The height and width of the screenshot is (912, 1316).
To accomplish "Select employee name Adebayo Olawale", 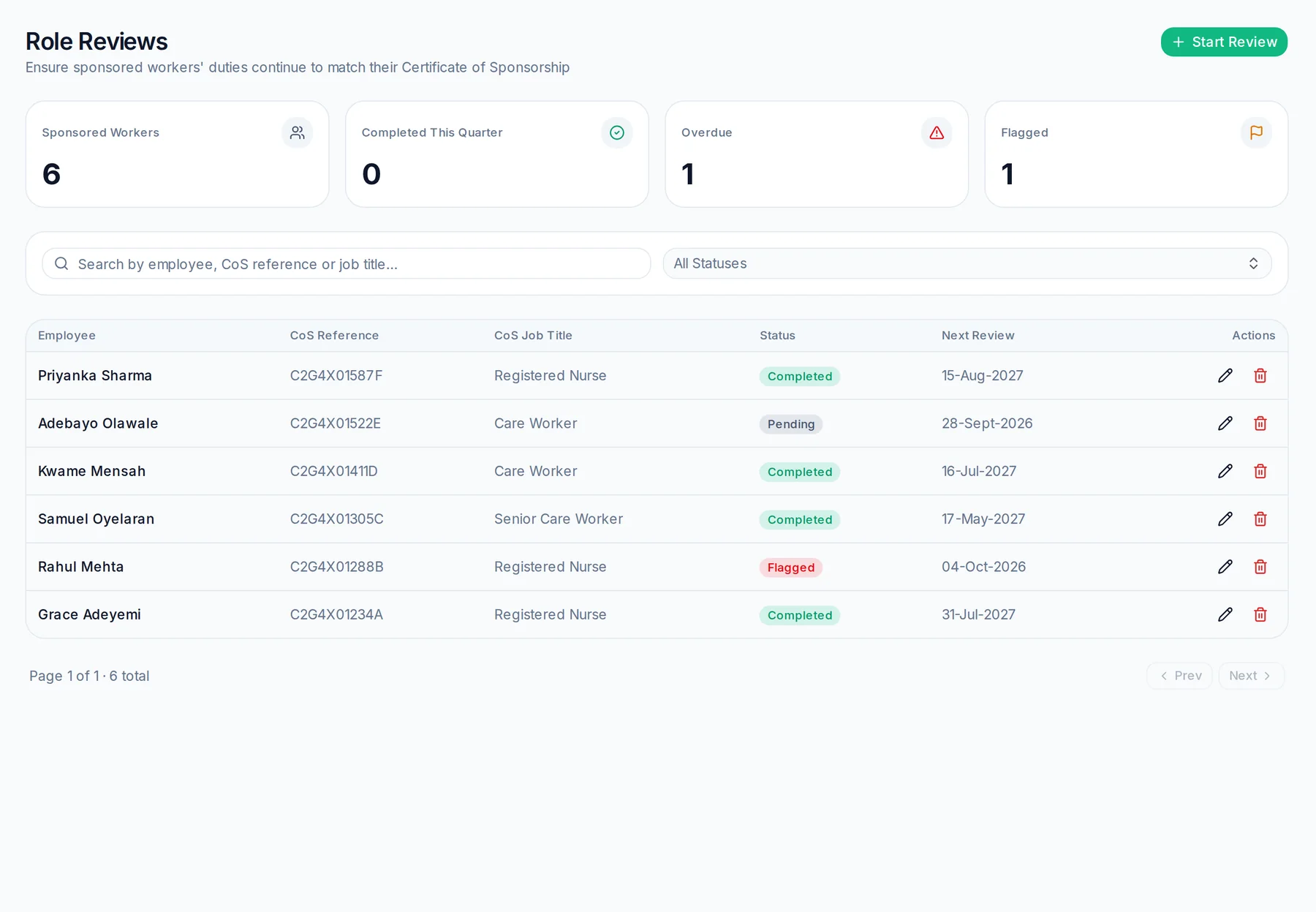I will click(98, 423).
